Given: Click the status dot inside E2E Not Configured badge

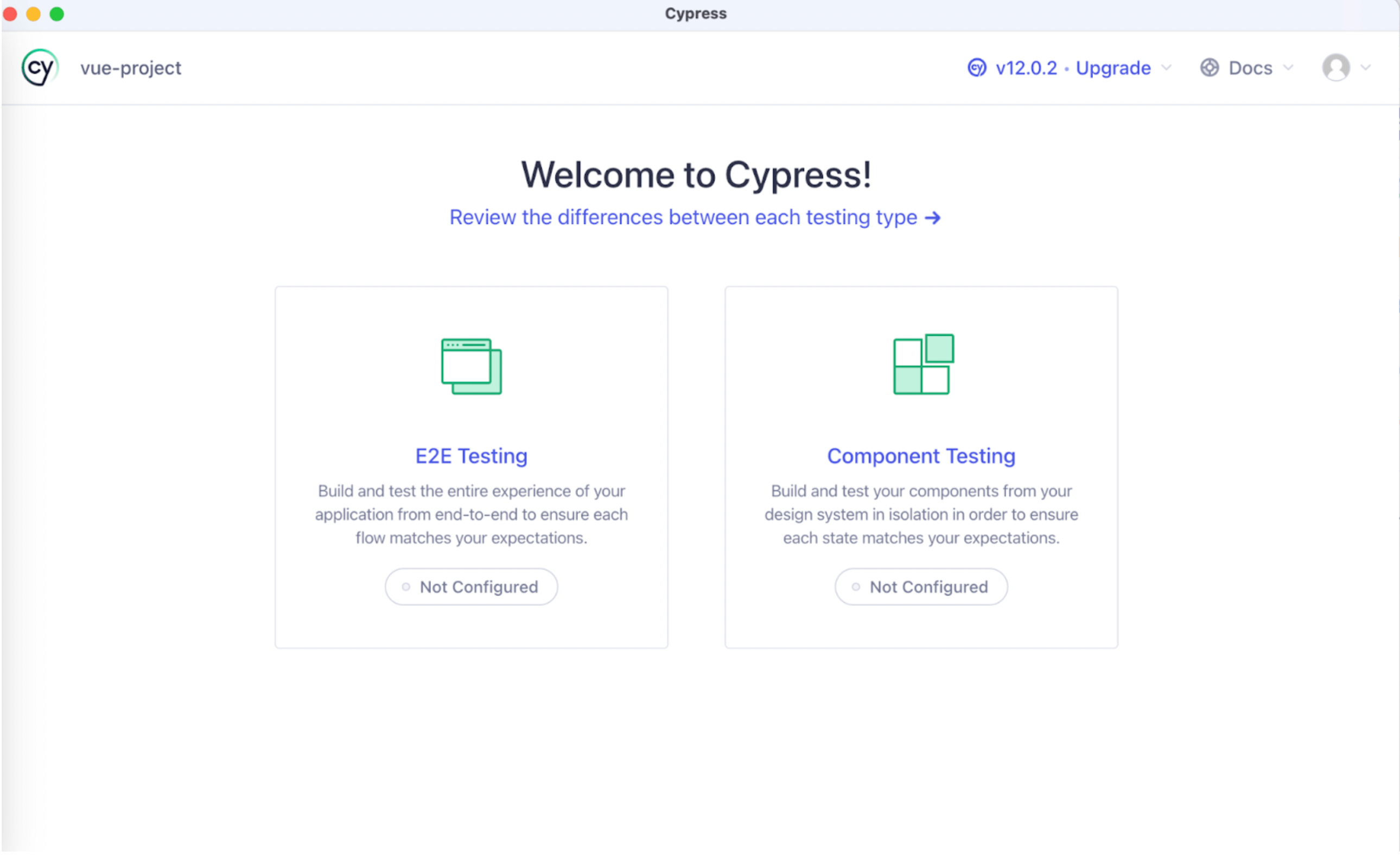Looking at the screenshot, I should click(405, 587).
